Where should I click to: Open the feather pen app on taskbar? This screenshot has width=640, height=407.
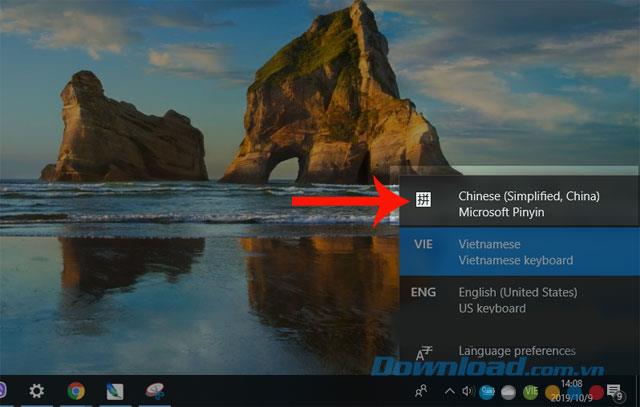click(115, 392)
